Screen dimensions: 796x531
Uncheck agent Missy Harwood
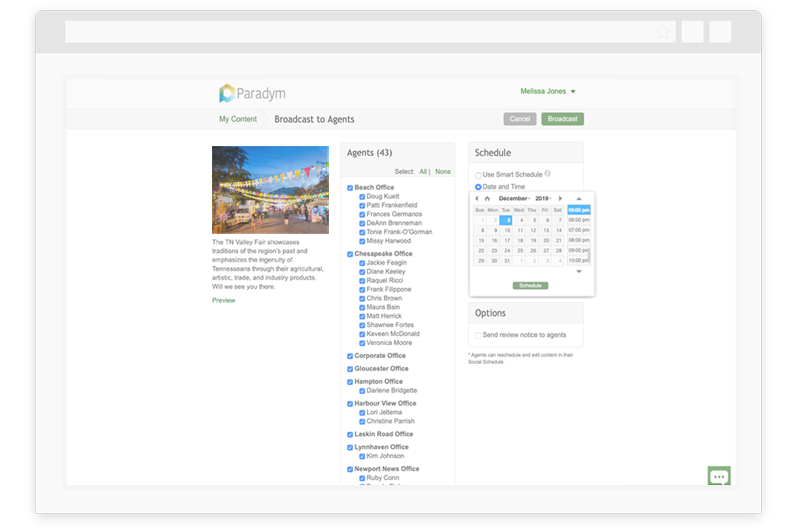click(x=362, y=242)
